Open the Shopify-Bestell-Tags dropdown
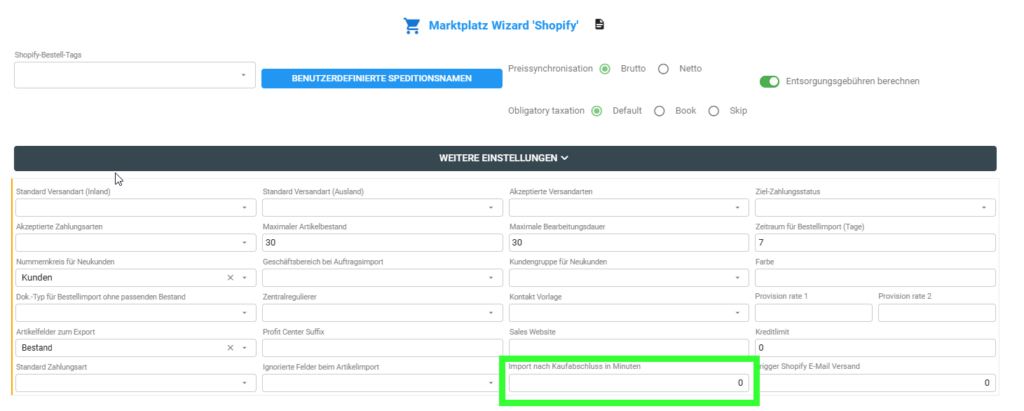 point(135,75)
